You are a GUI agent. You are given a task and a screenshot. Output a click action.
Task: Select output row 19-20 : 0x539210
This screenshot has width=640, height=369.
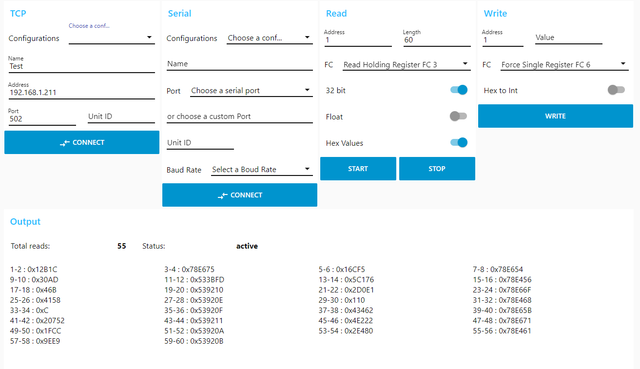(194, 290)
